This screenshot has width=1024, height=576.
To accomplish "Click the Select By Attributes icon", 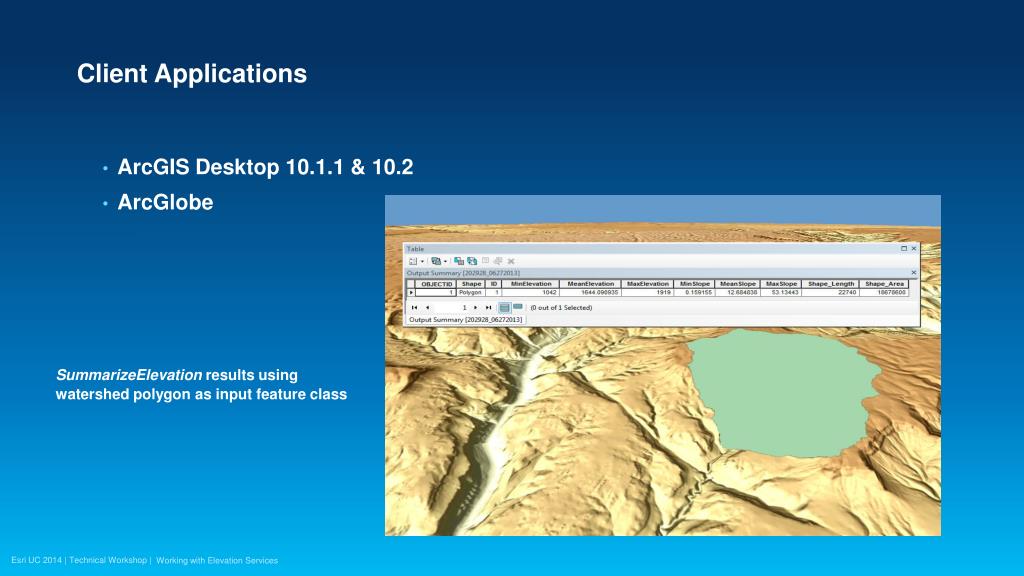I will [459, 261].
